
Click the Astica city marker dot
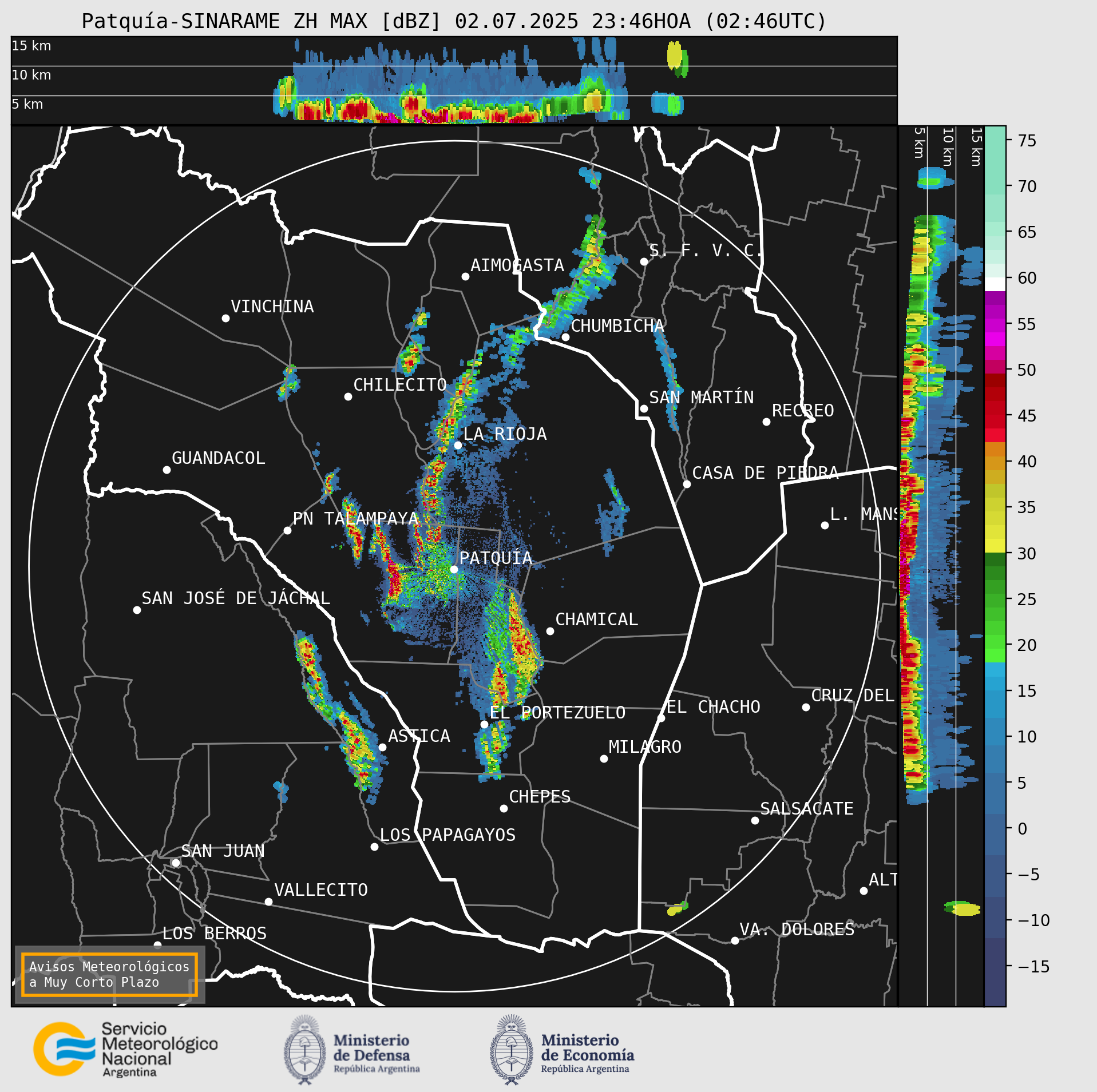[382, 747]
